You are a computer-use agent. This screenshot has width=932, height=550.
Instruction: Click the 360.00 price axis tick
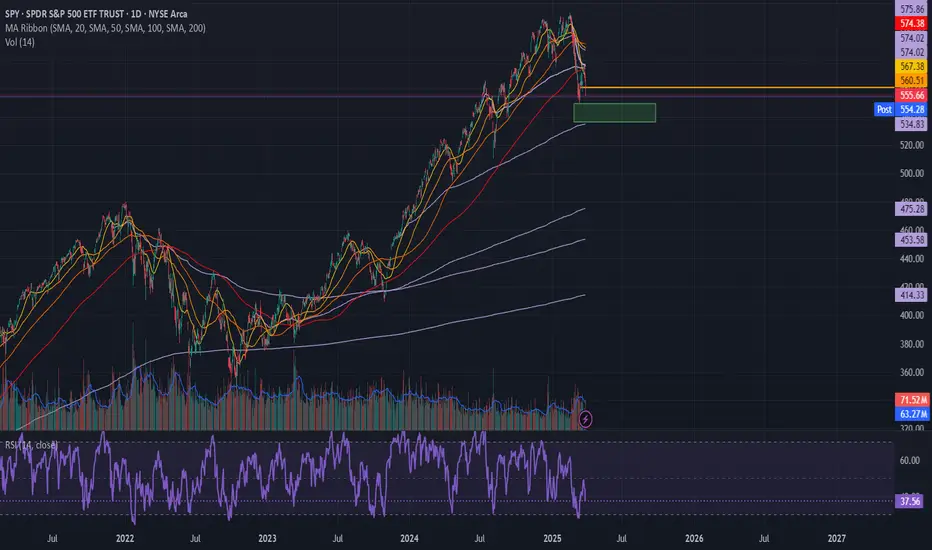(x=912, y=372)
